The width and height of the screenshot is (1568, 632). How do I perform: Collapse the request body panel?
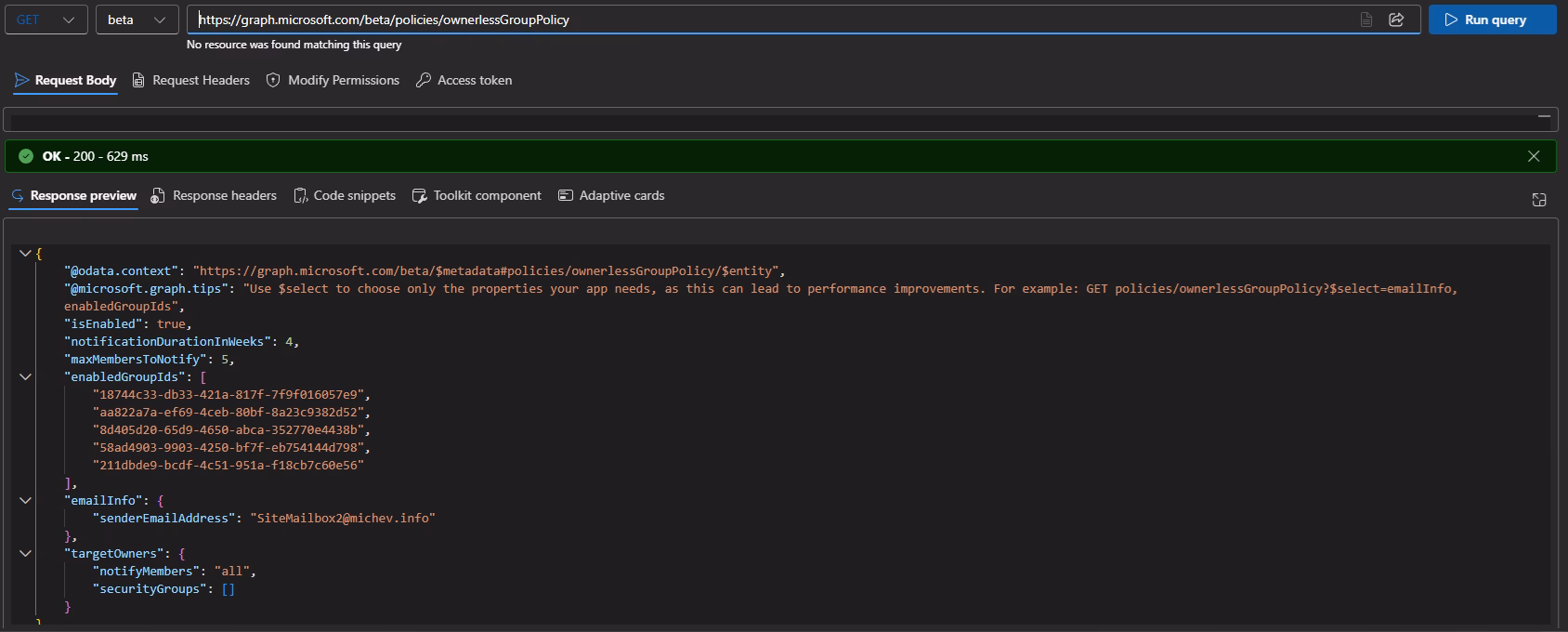(x=1544, y=117)
